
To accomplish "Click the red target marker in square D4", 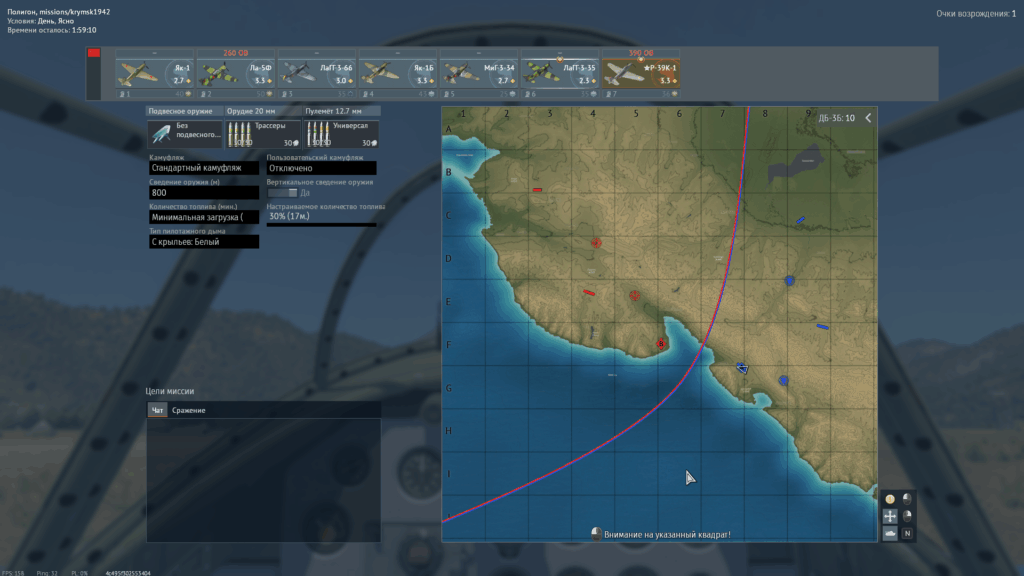I will [x=596, y=243].
